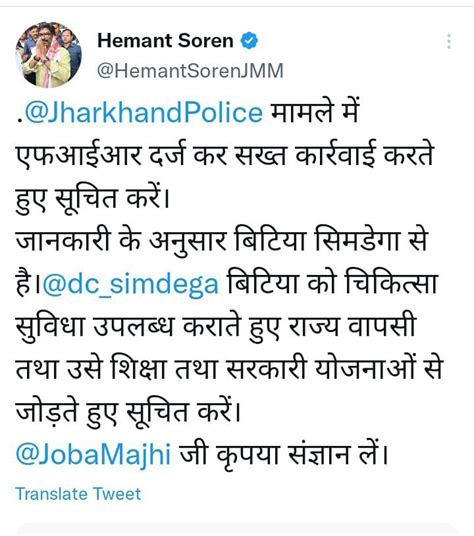Open the quoted tweet card below Translate Tweet
Screen dimensions: 474x536
pos(237,528)
